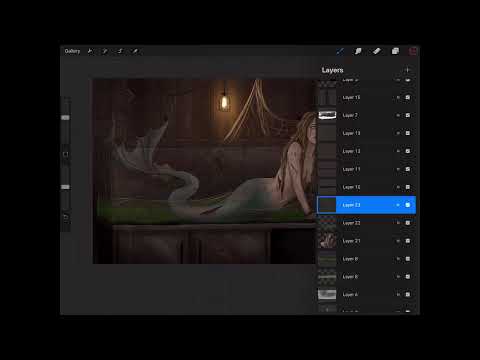Open blend mode N for Layer 22

tap(398, 223)
